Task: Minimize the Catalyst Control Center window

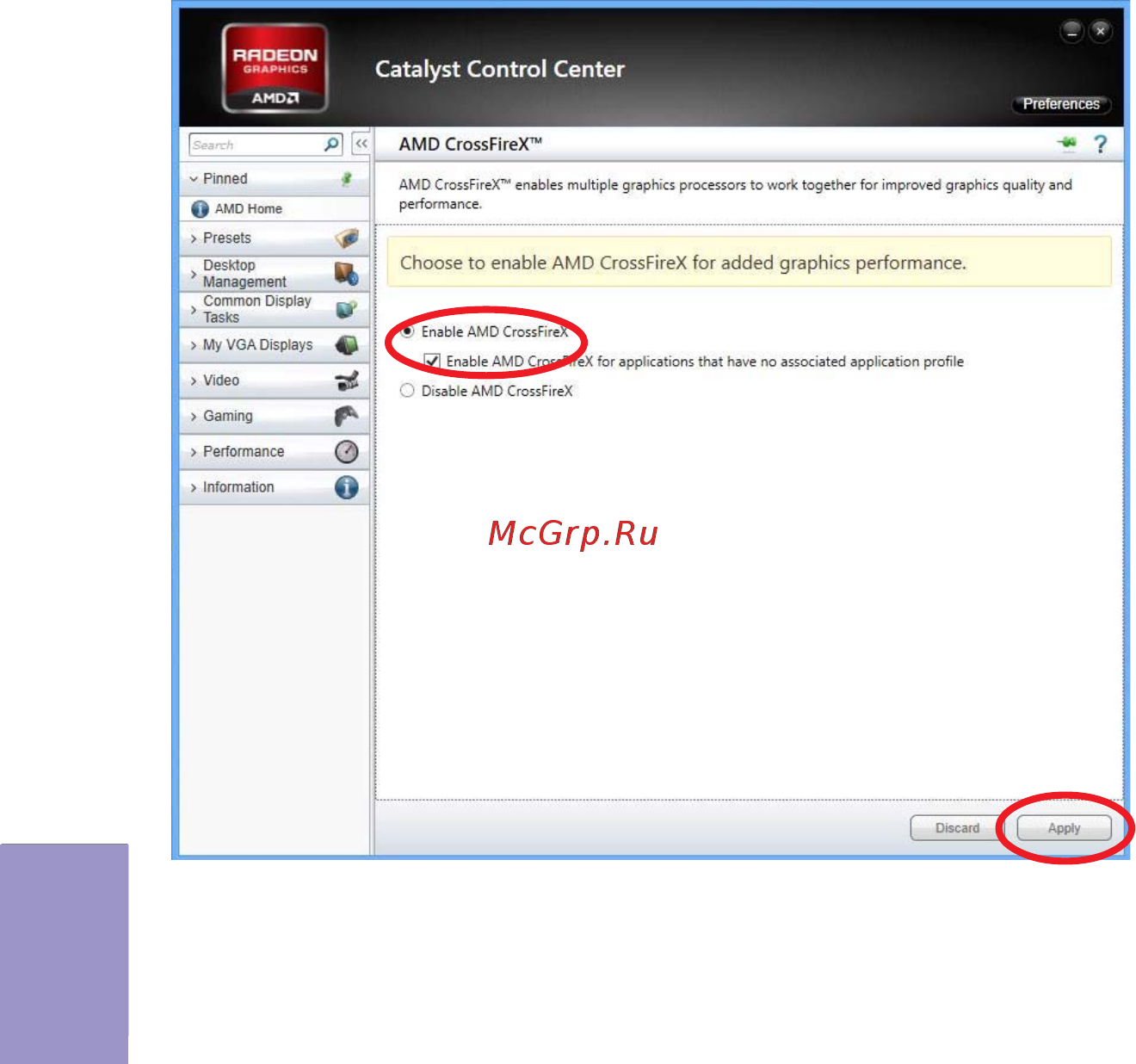Action: [x=1072, y=32]
